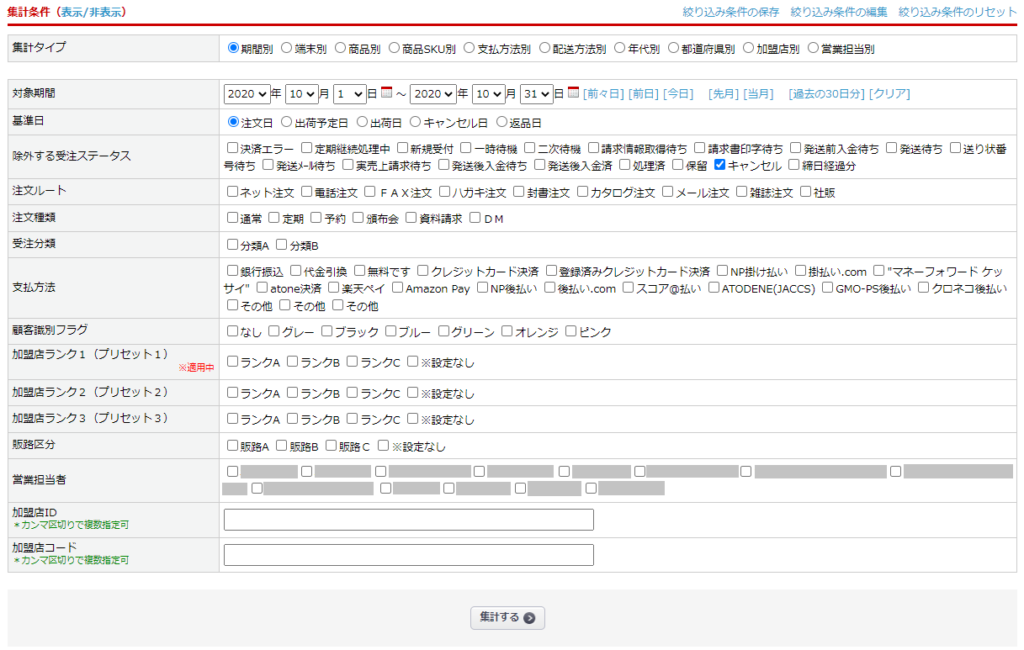The image size is (1024, 650).
Task: Click the 絞り込み条件の保存 link
Action: [x=731, y=12]
